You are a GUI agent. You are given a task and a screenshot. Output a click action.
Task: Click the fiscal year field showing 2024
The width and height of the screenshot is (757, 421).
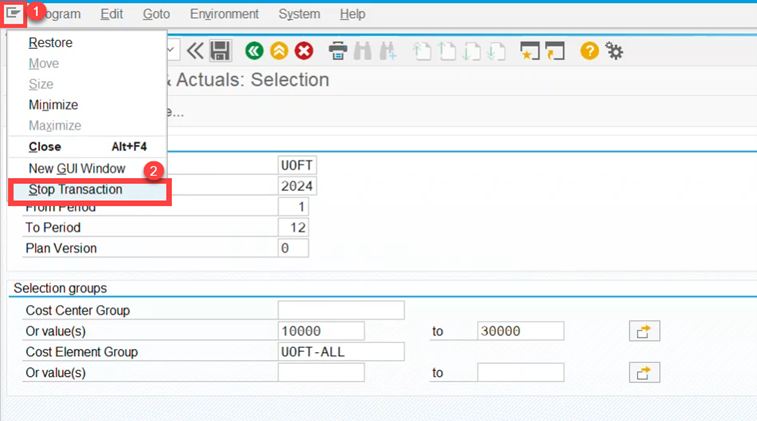[x=297, y=186]
